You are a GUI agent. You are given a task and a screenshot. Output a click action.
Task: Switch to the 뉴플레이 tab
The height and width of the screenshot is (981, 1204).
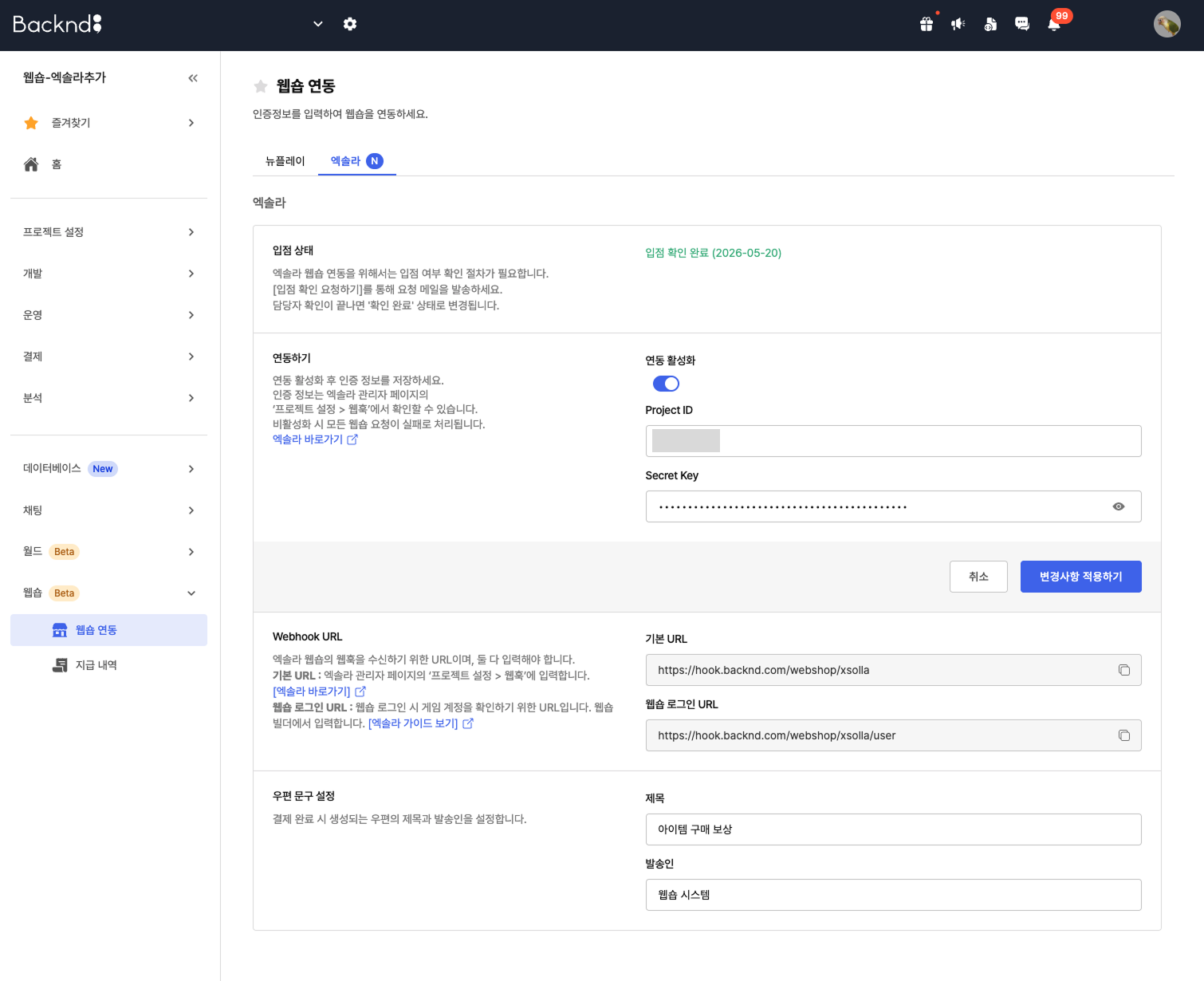285,161
